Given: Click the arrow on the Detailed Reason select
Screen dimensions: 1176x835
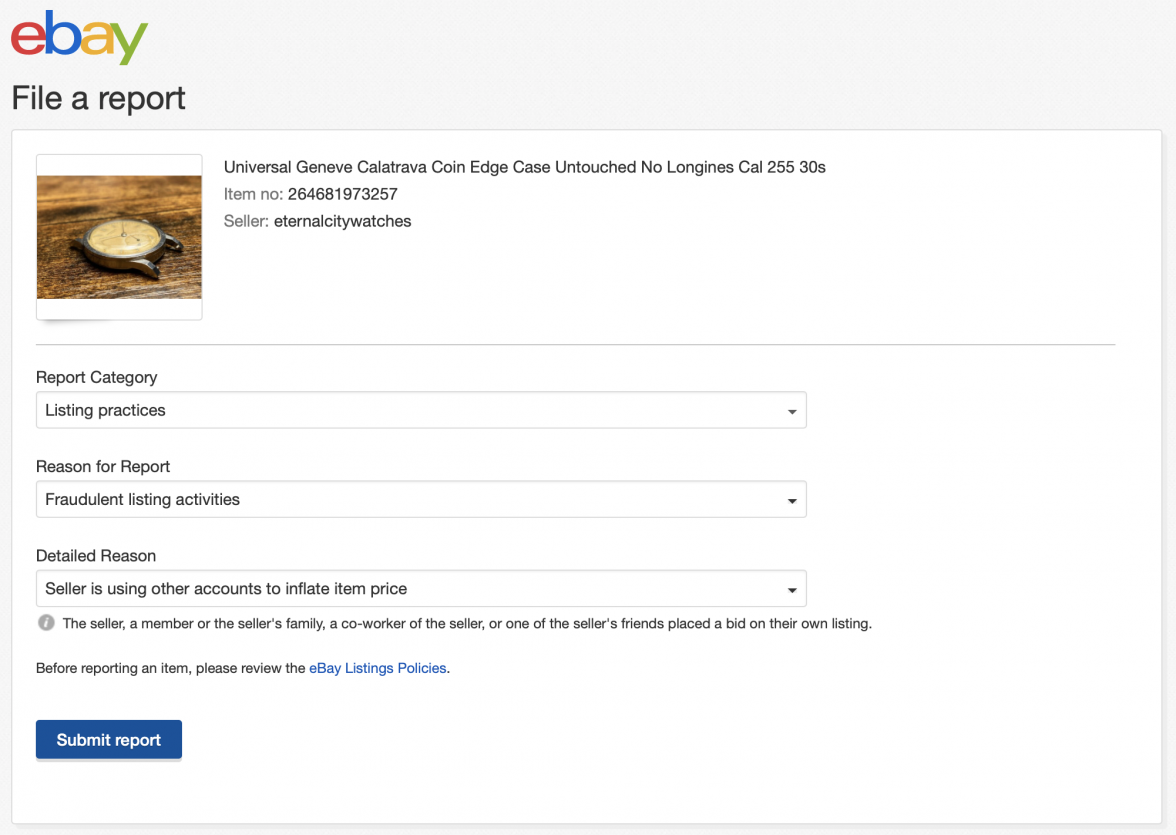Looking at the screenshot, I should (791, 590).
